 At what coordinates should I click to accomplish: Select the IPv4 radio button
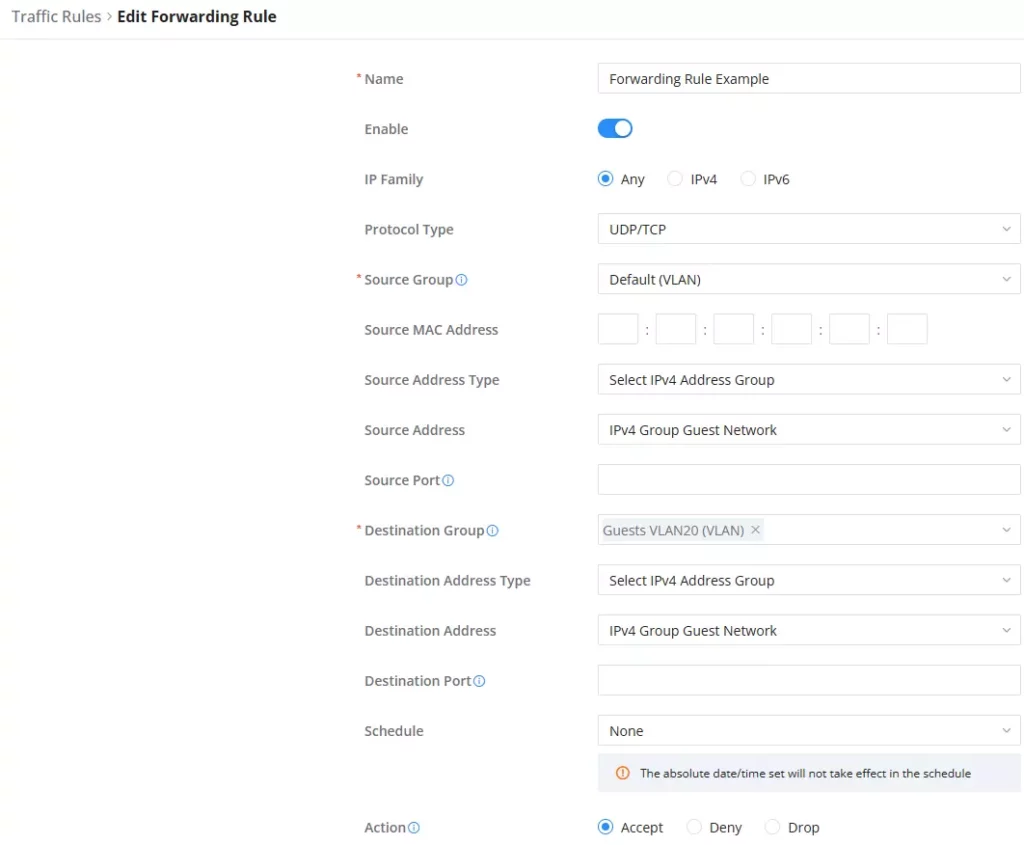pos(675,178)
